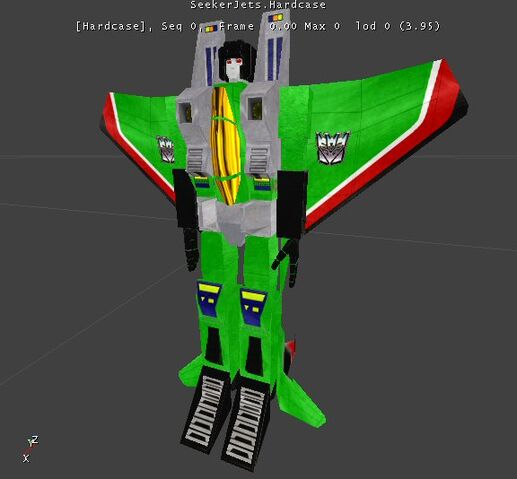
Task: Click the Decepticon emblem on the smaller wing
Action: click(x=166, y=149)
